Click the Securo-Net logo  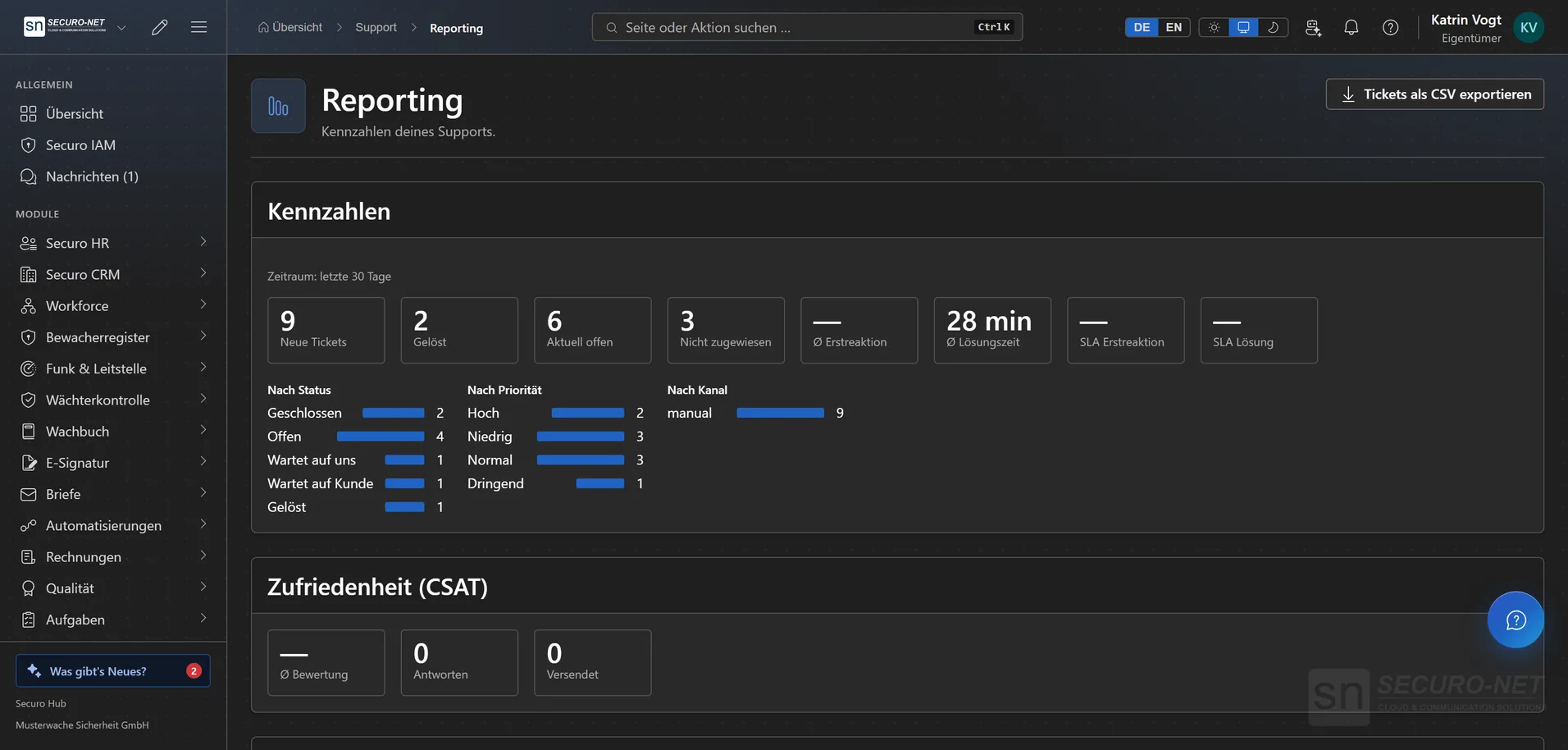[66, 26]
